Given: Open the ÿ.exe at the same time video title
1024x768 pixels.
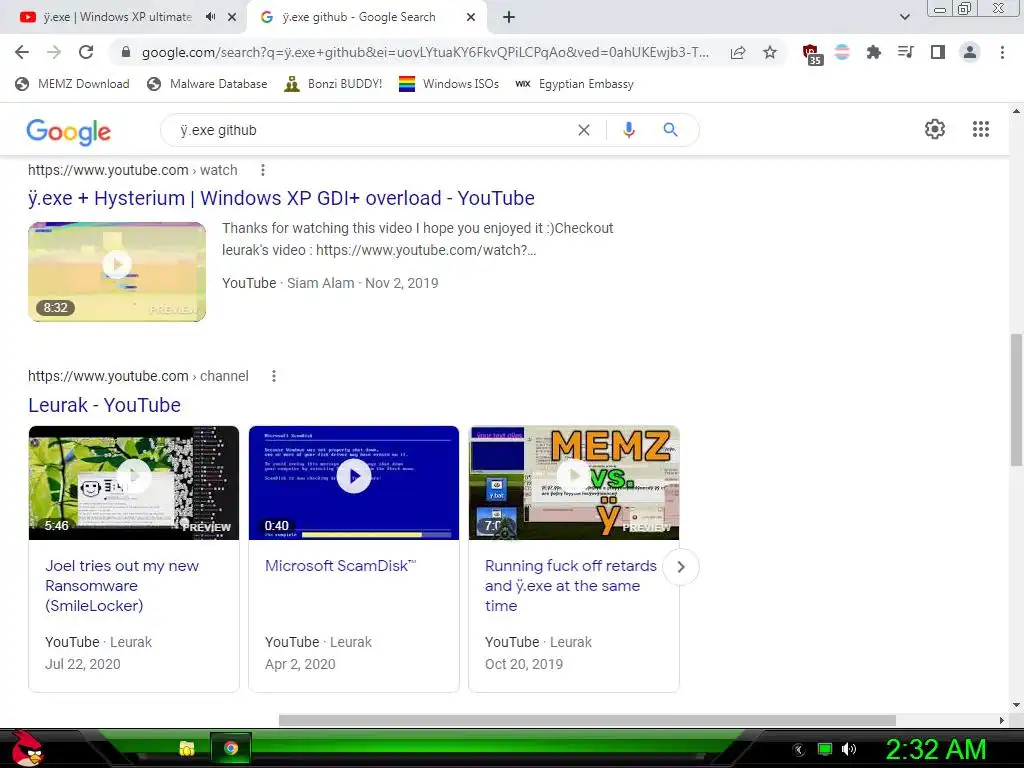Looking at the screenshot, I should tap(571, 586).
